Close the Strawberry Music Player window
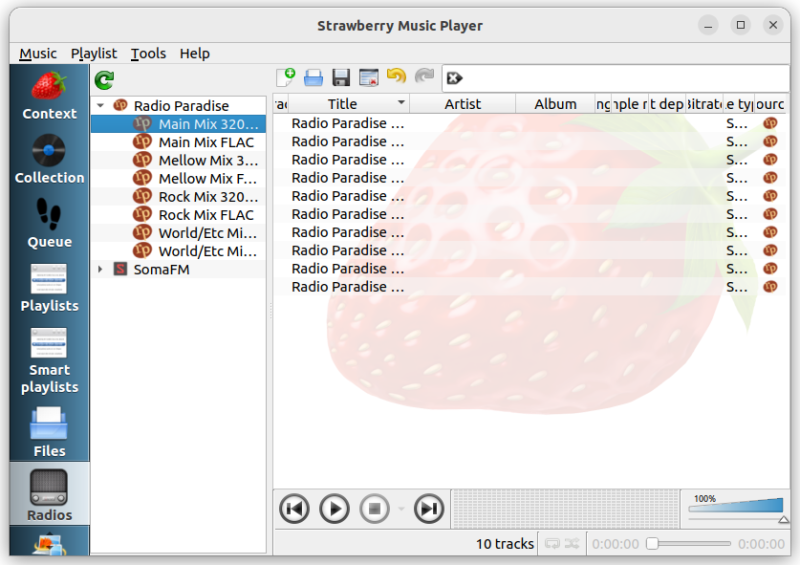This screenshot has width=800, height=565. coord(773,25)
